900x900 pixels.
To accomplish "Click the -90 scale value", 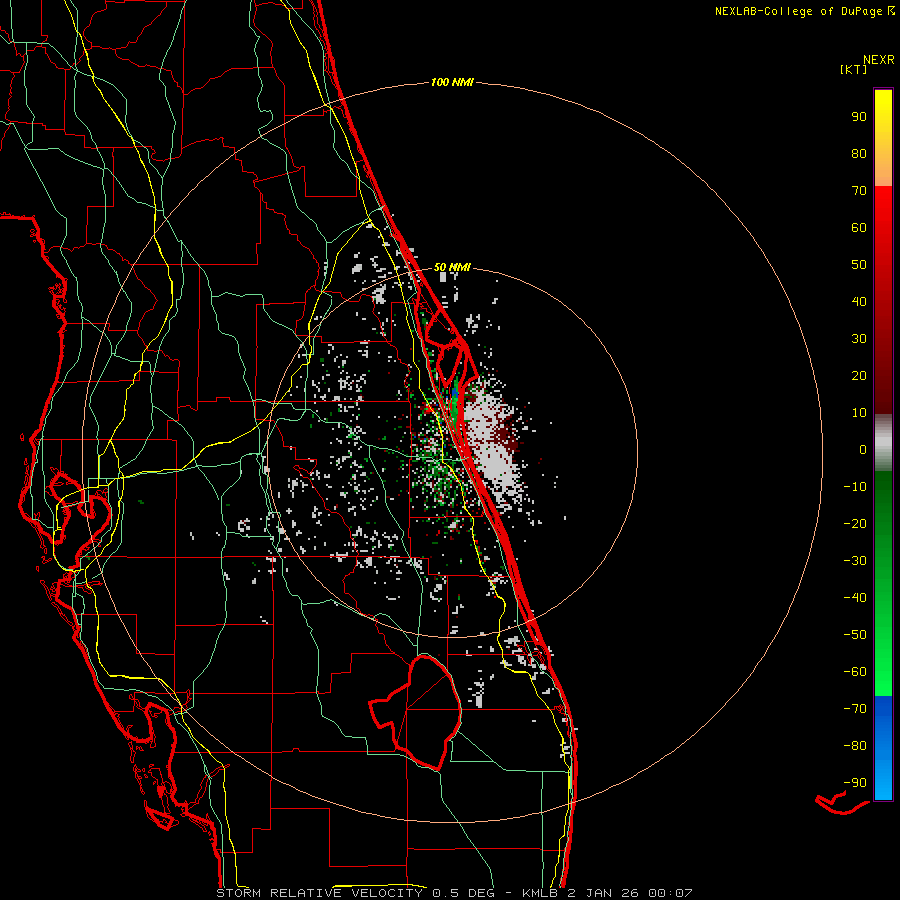I will click(x=855, y=783).
